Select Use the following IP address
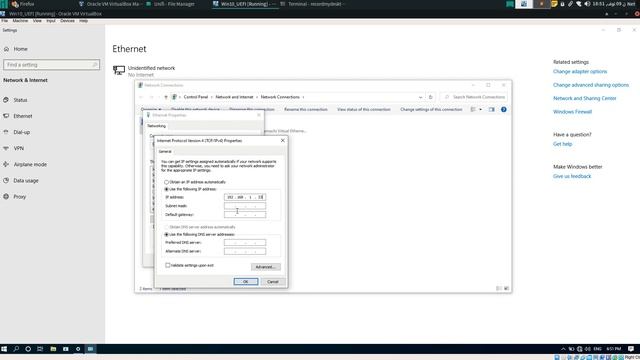The width and height of the screenshot is (640, 360). 167,189
